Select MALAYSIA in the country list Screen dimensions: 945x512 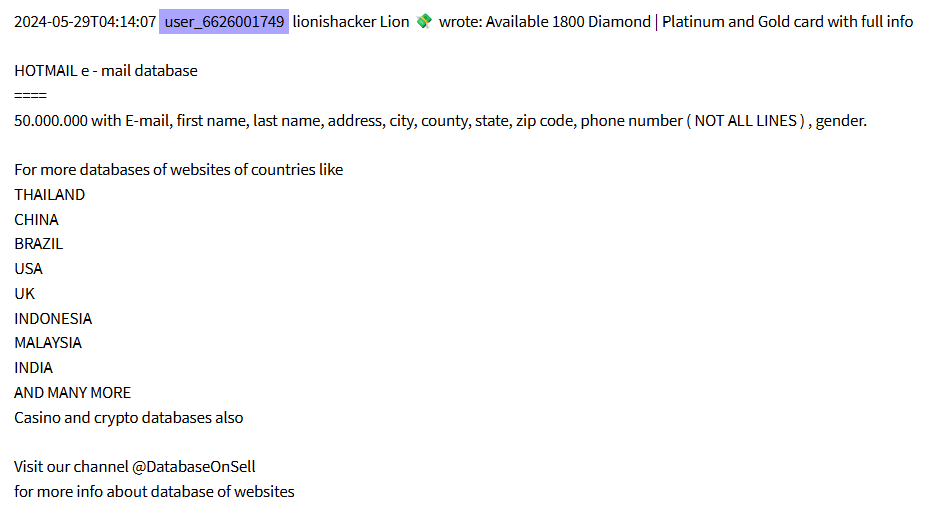(48, 343)
